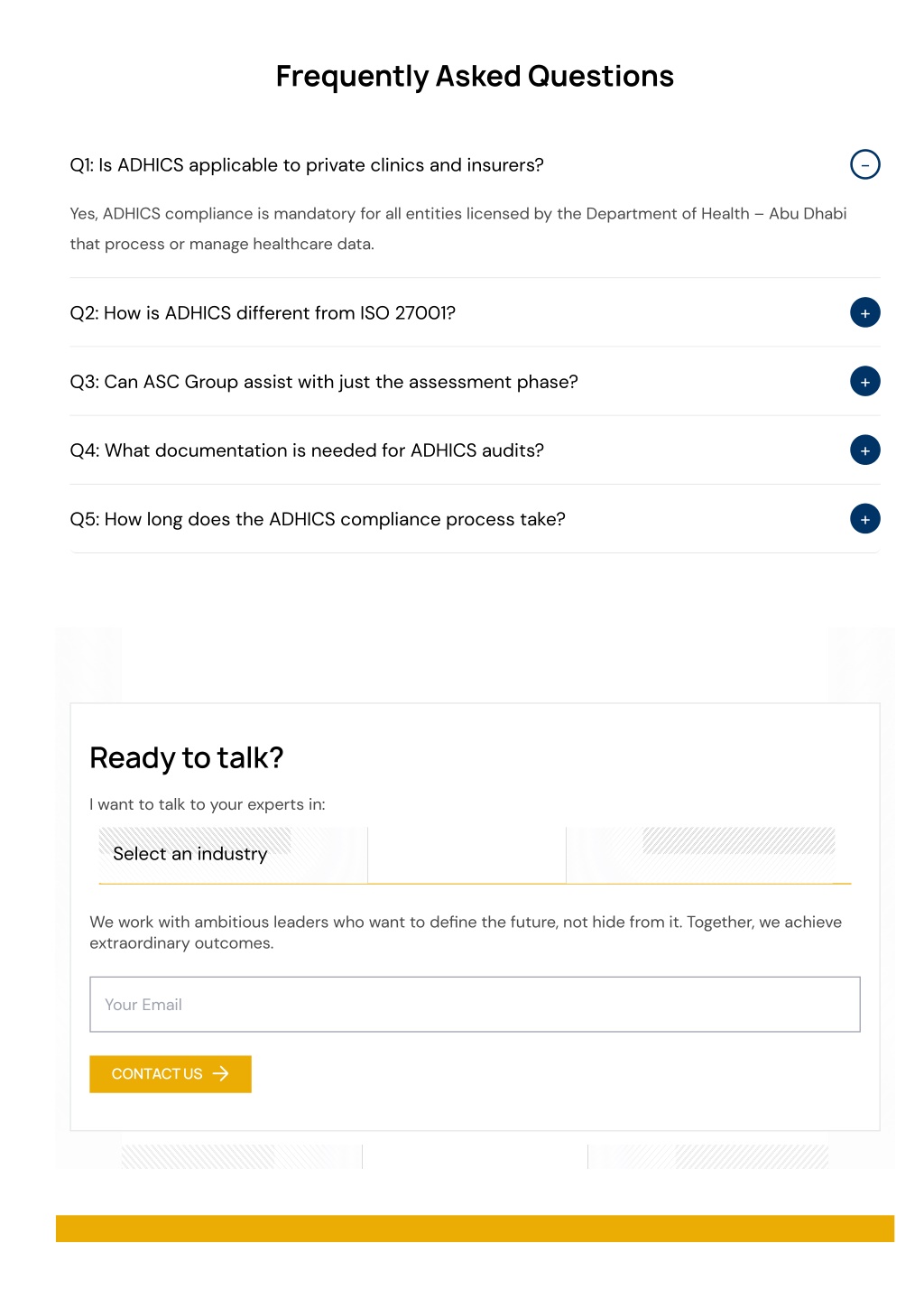Click the Ready to talk? heading
Image resolution: width=924 pixels, height=1308 pixels.
(x=187, y=757)
